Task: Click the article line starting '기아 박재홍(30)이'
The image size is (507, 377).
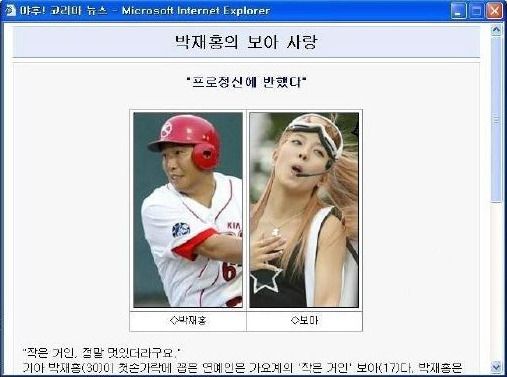Action: [x=242, y=368]
